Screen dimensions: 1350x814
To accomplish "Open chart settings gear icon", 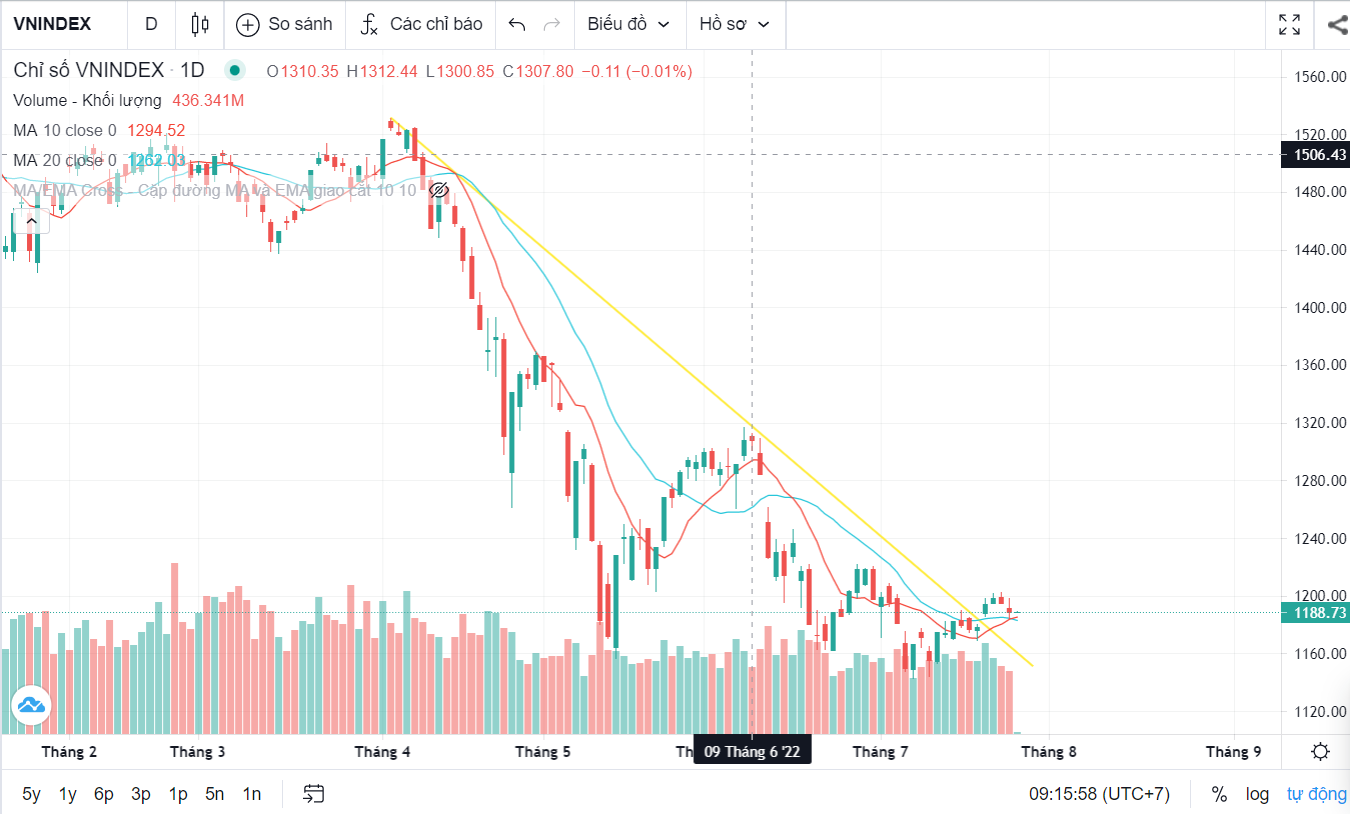I will pyautogui.click(x=1320, y=752).
